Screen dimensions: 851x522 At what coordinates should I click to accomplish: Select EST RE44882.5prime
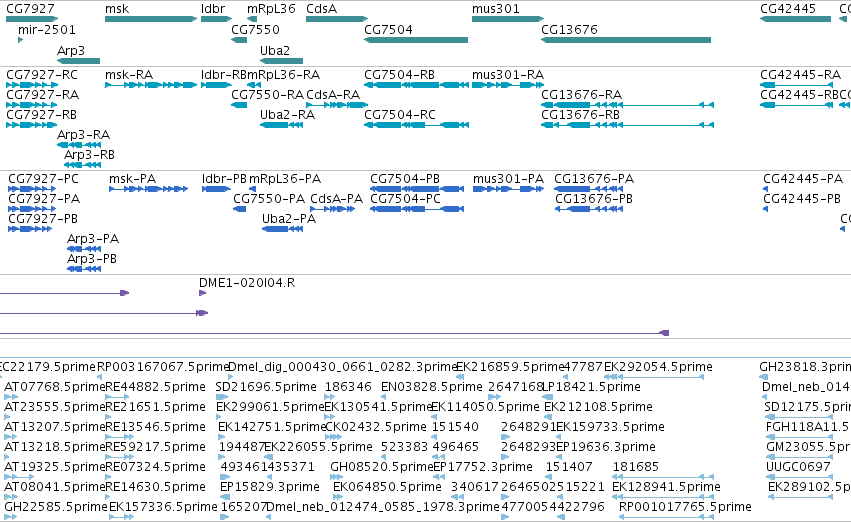click(x=155, y=387)
